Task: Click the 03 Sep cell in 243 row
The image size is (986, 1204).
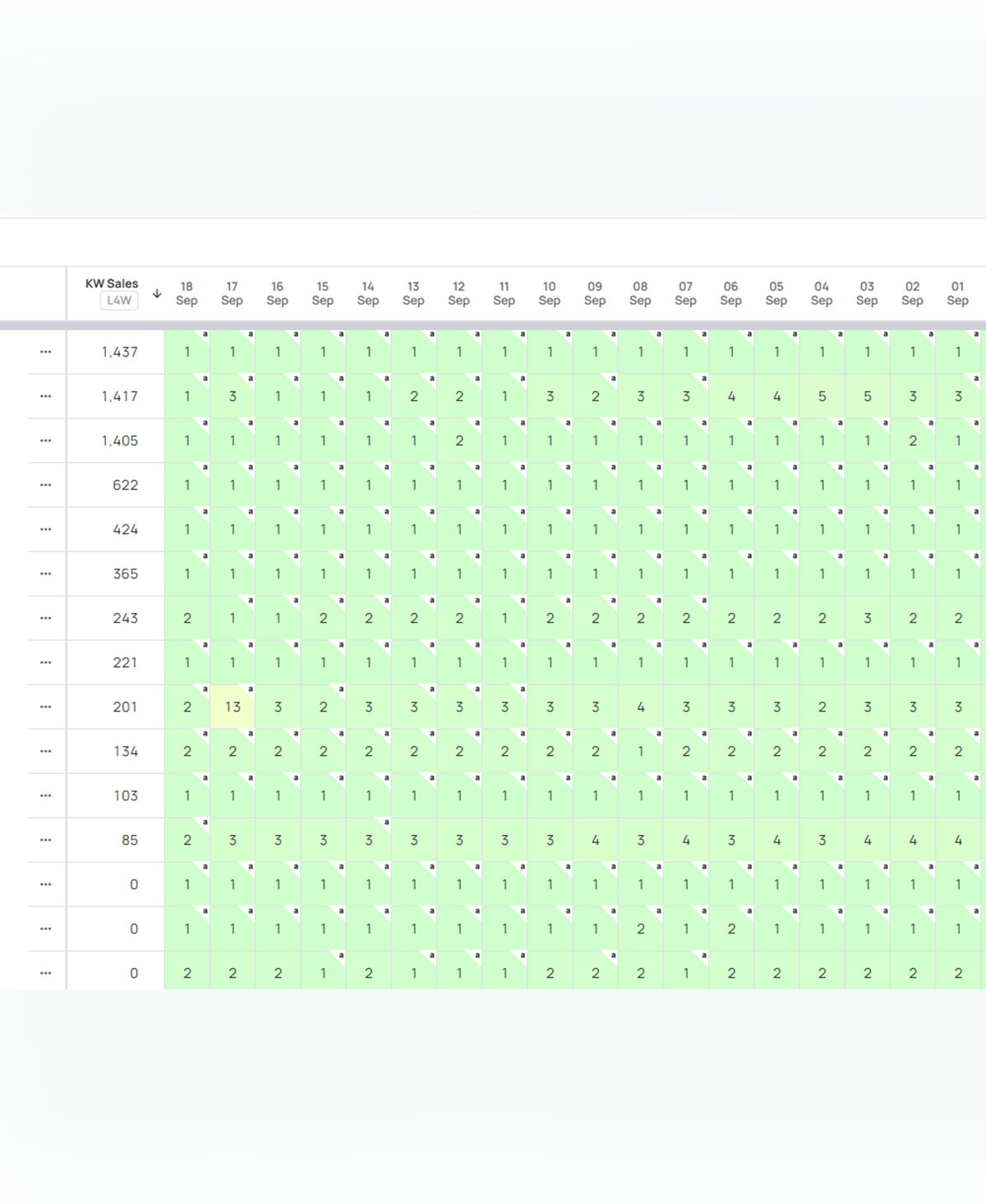Action: pyautogui.click(x=868, y=618)
